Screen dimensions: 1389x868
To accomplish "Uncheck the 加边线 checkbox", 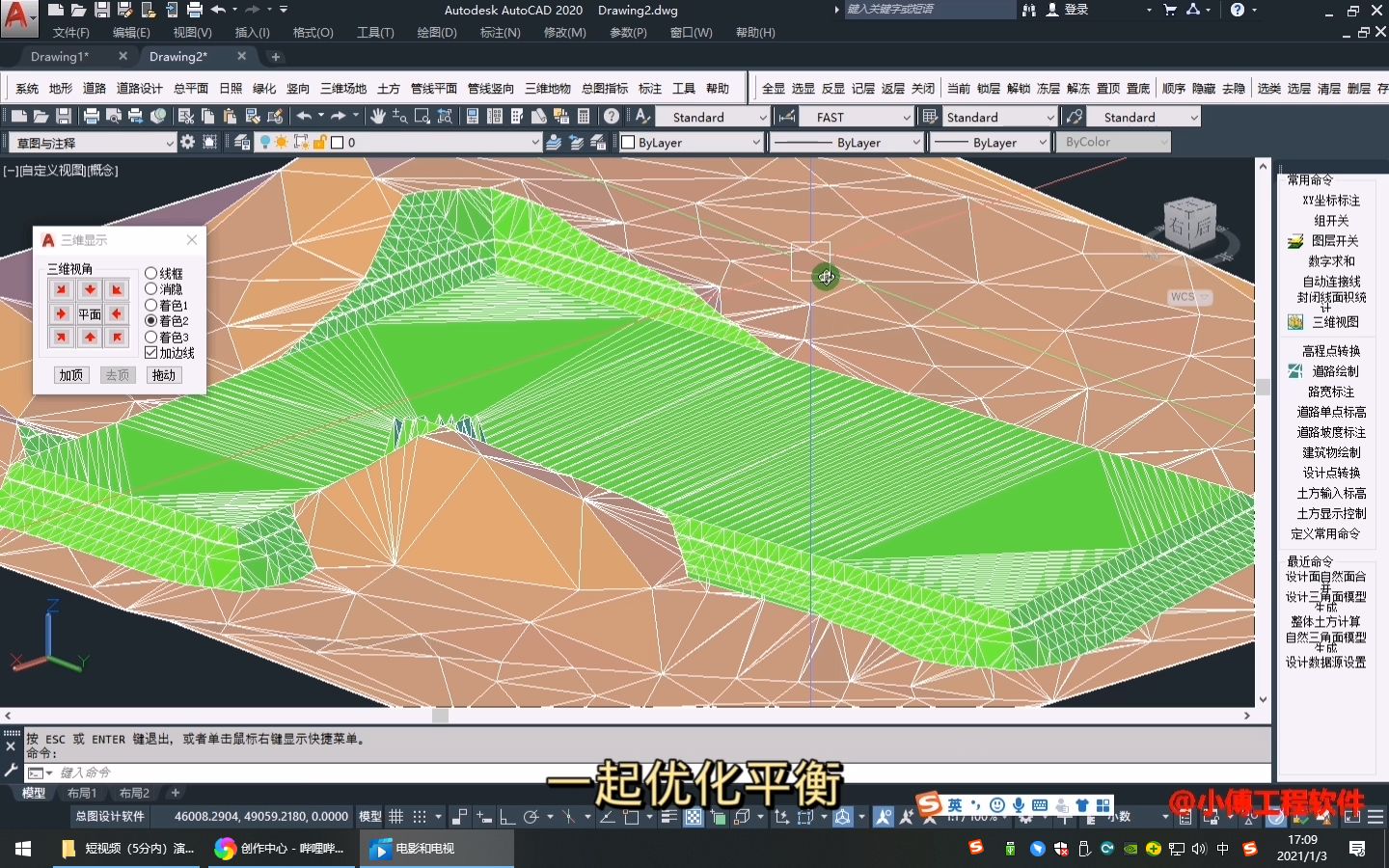I will [150, 353].
